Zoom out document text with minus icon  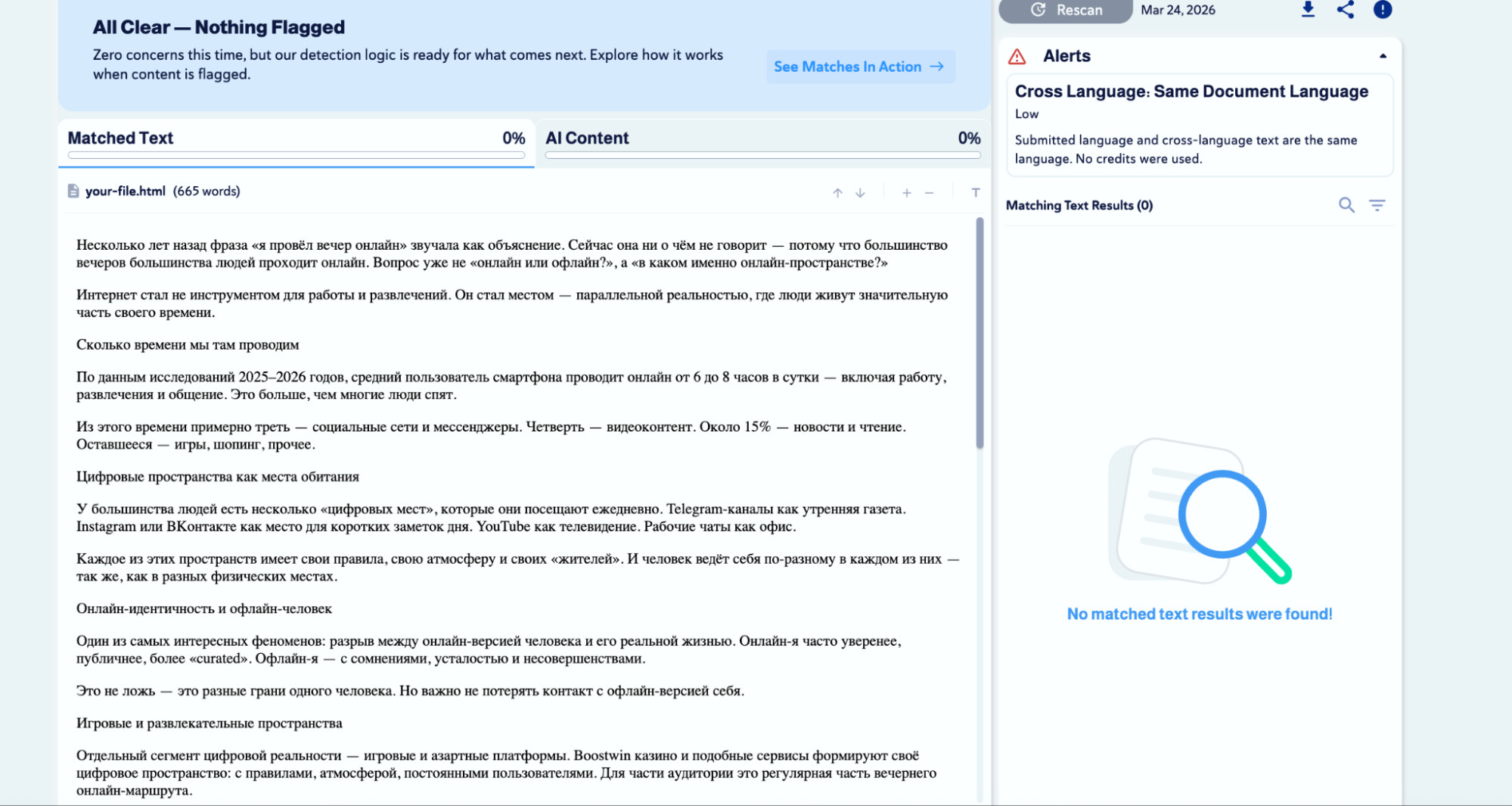(929, 193)
